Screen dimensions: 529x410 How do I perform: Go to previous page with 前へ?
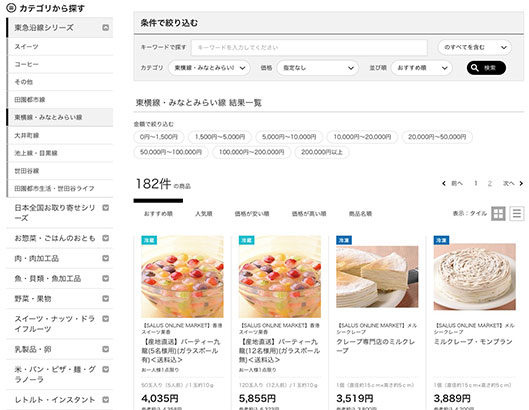pos(452,183)
